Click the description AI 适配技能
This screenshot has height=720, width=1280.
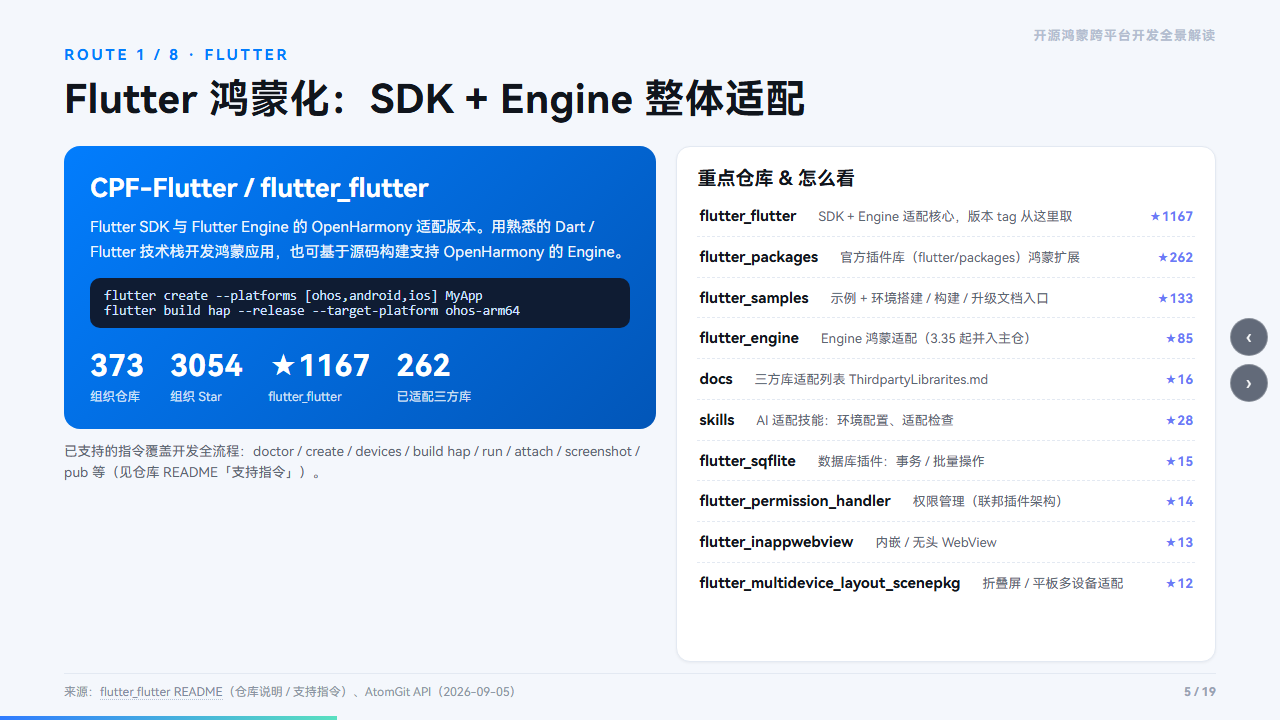click(x=855, y=420)
